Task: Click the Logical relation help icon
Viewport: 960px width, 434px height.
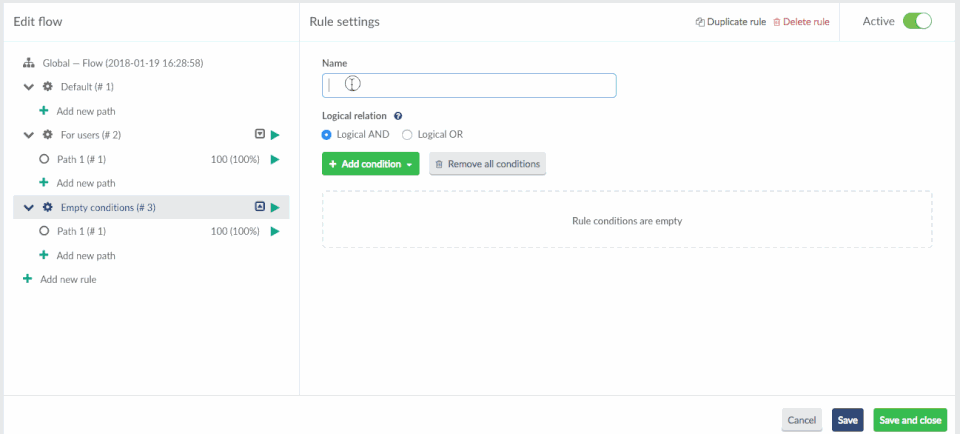Action: click(x=398, y=116)
